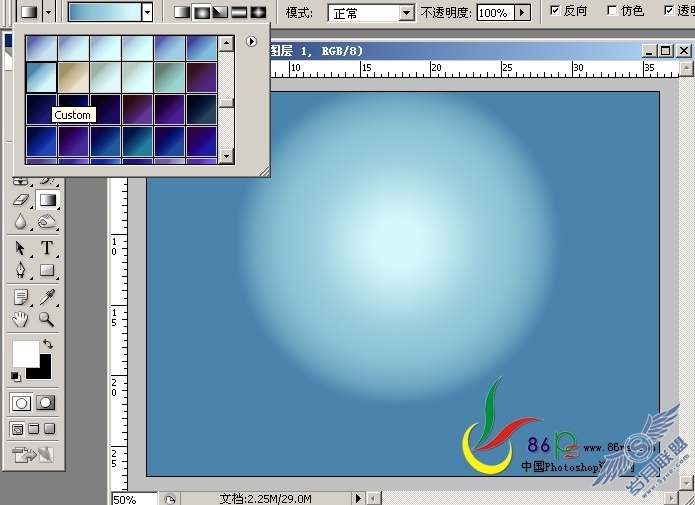Switch to Quick Mask mode
This screenshot has height=505, width=695.
pos(46,403)
